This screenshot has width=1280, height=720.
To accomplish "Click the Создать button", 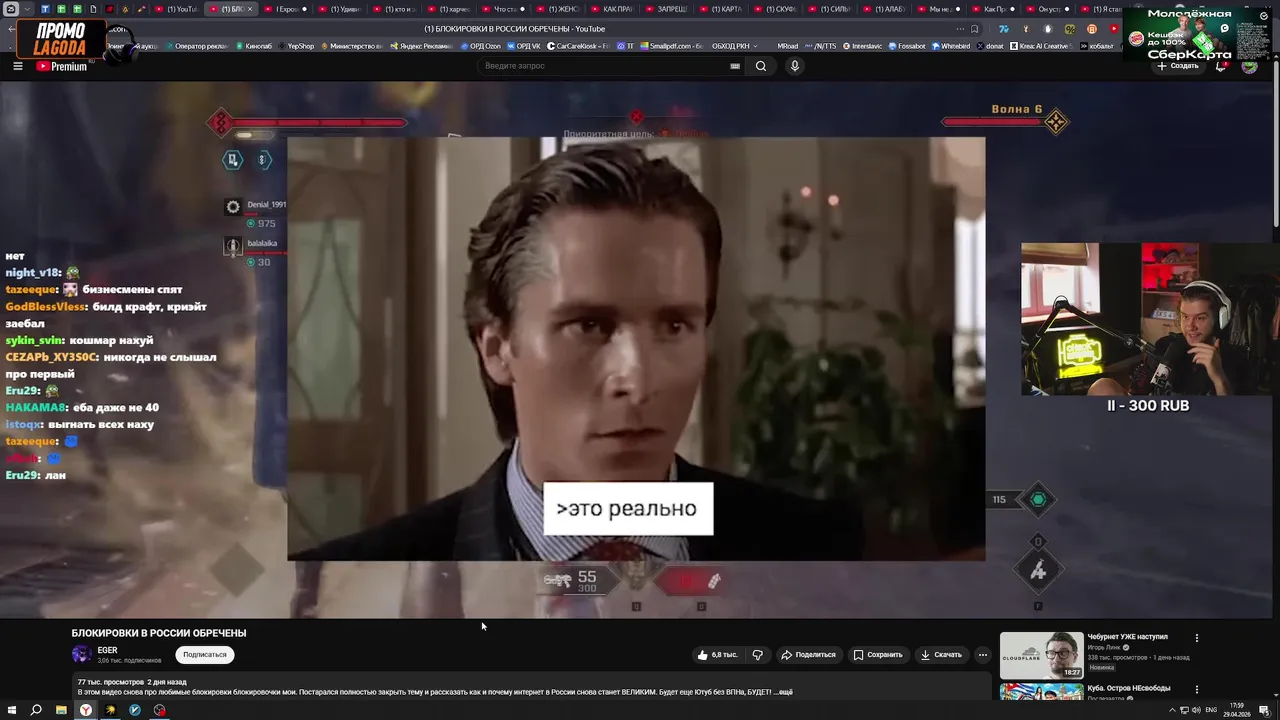I will tap(1177, 66).
